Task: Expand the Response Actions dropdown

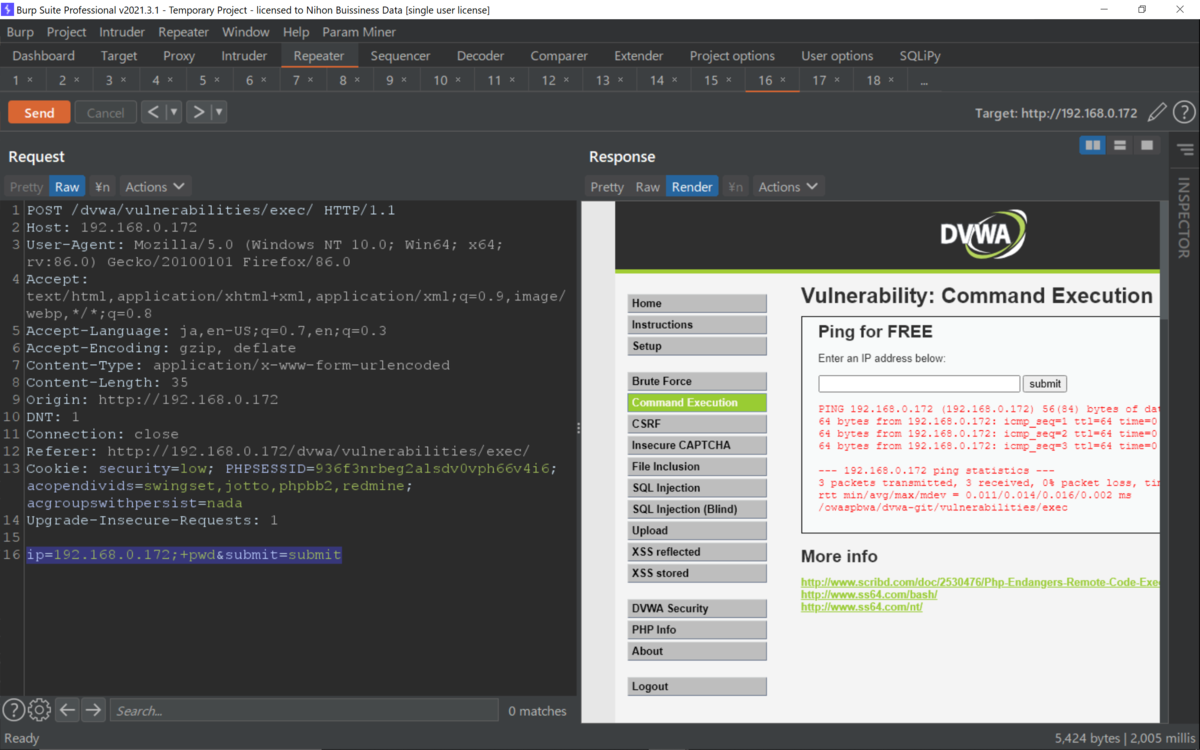Action: (788, 187)
